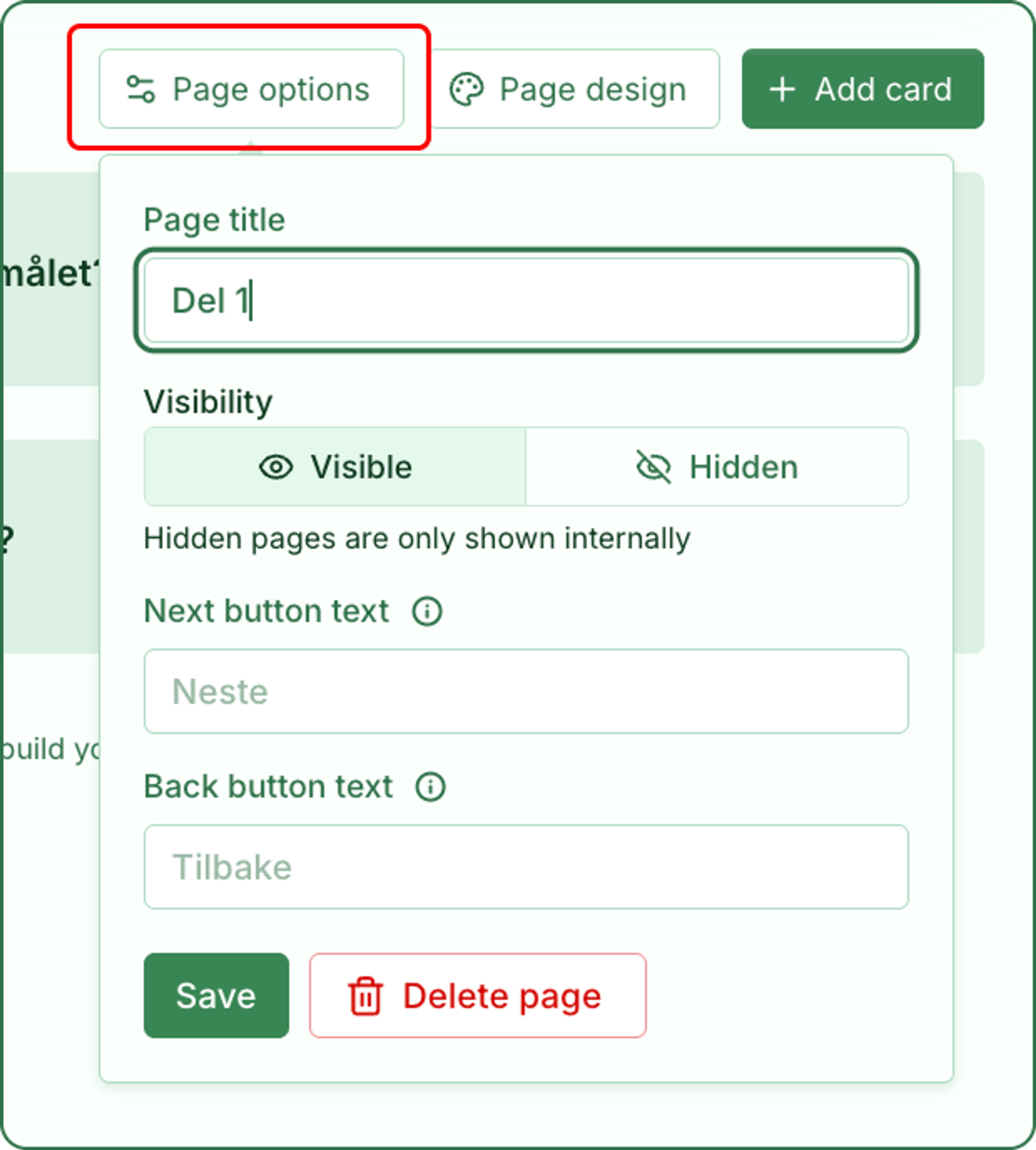This screenshot has width=1036, height=1150.
Task: Save the page options
Action: (216, 996)
